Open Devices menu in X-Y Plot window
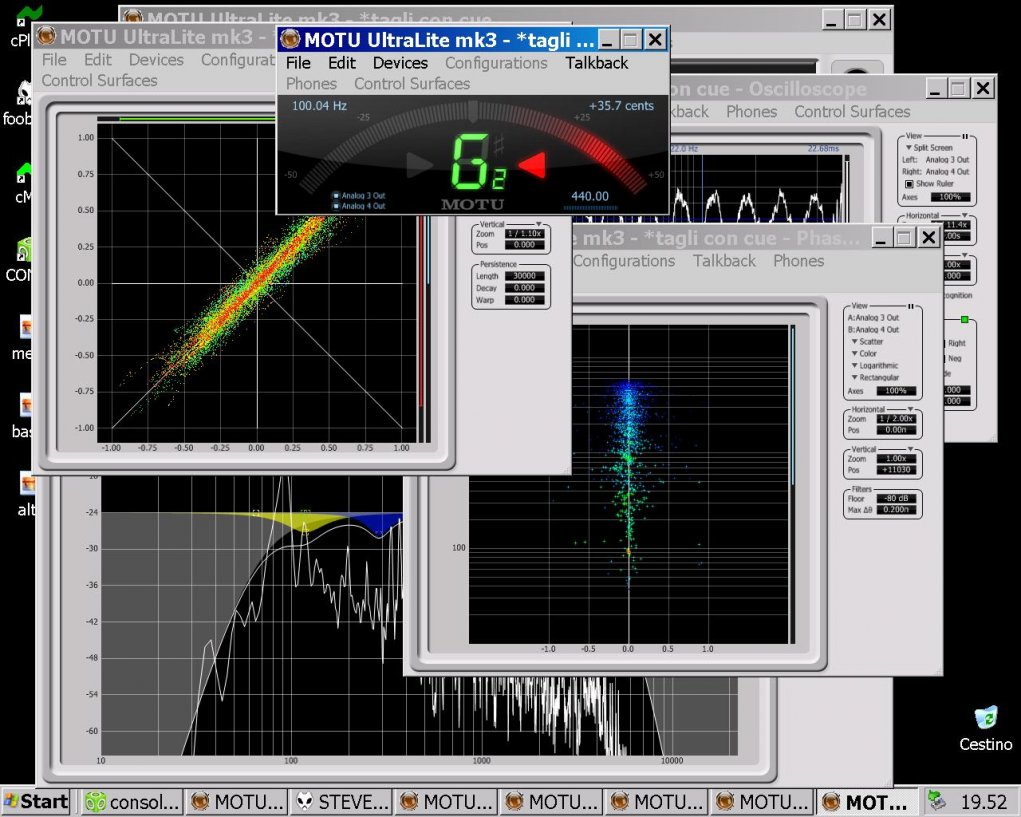 coord(156,60)
